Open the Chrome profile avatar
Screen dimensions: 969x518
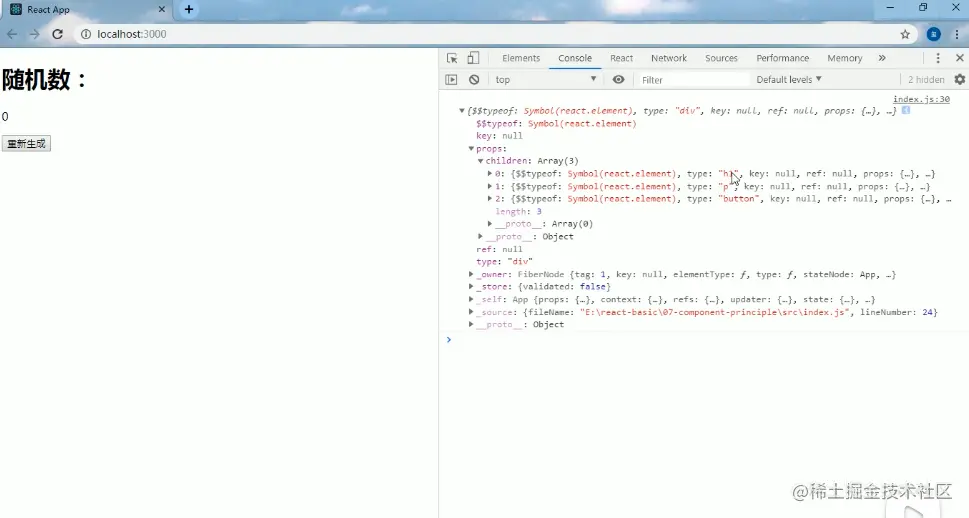(x=934, y=34)
